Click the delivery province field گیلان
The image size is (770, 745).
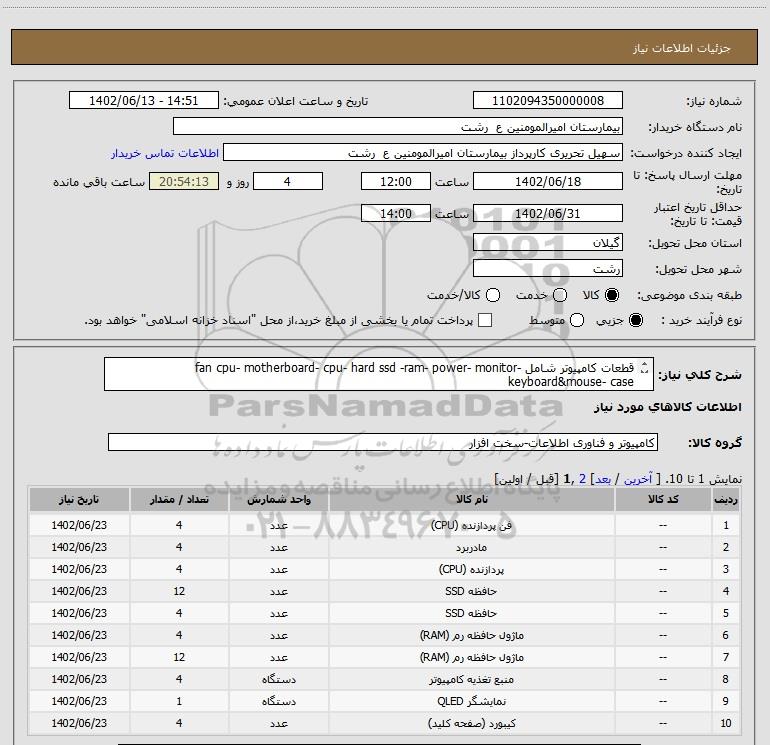(548, 243)
